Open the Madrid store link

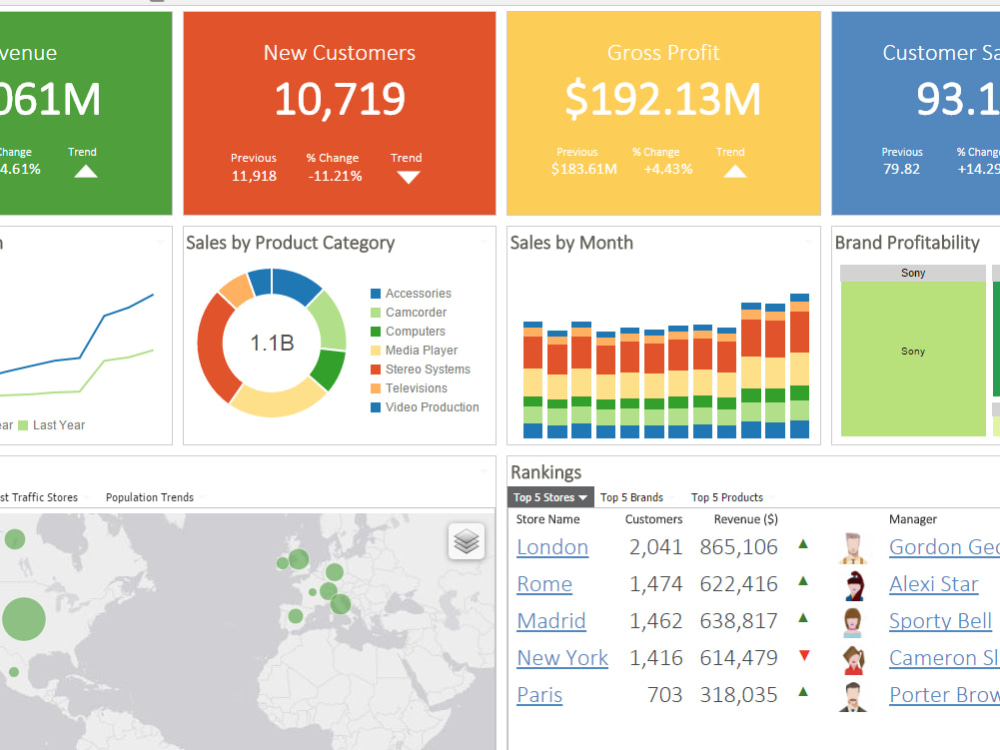(551, 621)
